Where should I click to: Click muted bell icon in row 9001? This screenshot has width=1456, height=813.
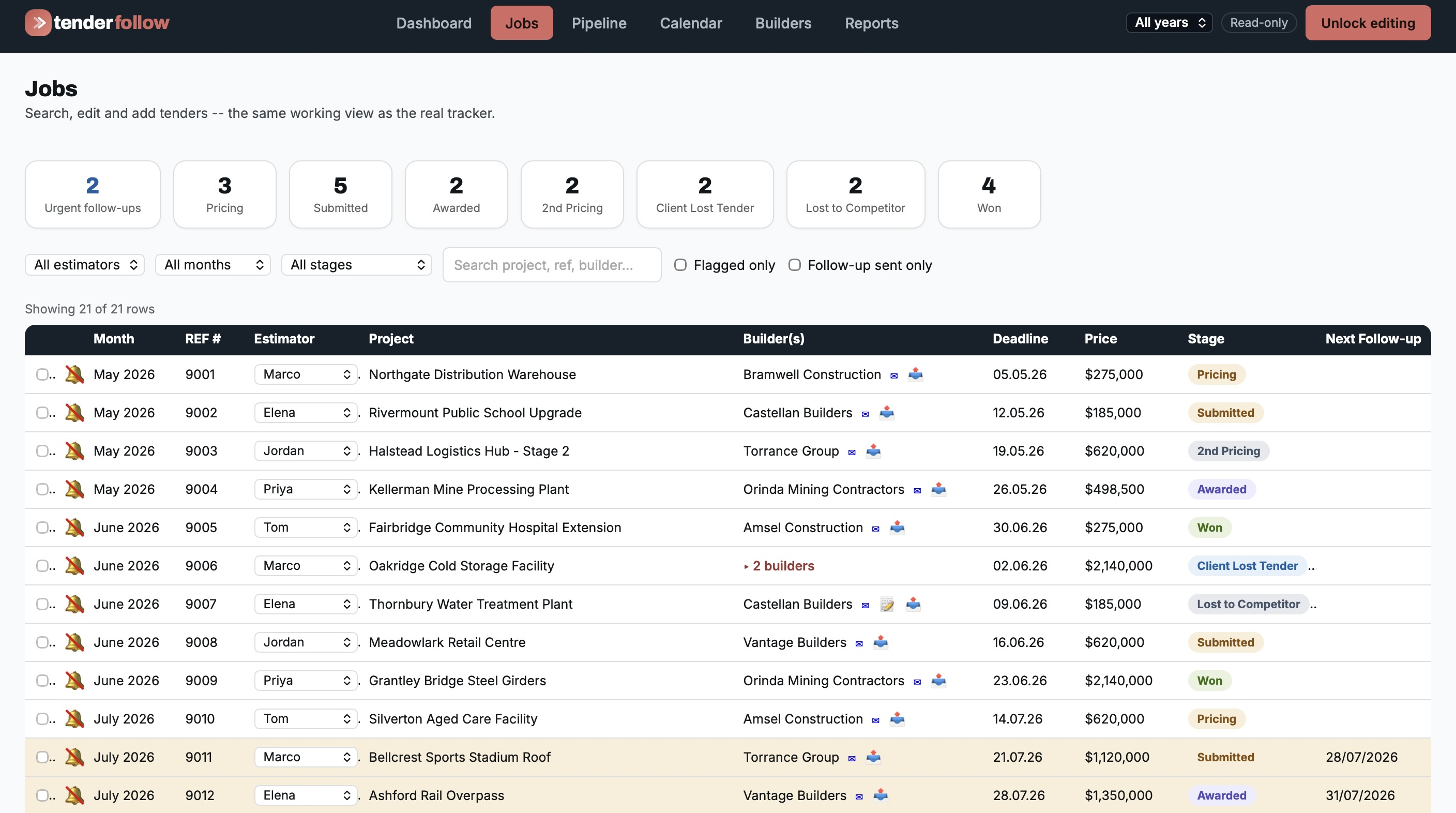(74, 374)
